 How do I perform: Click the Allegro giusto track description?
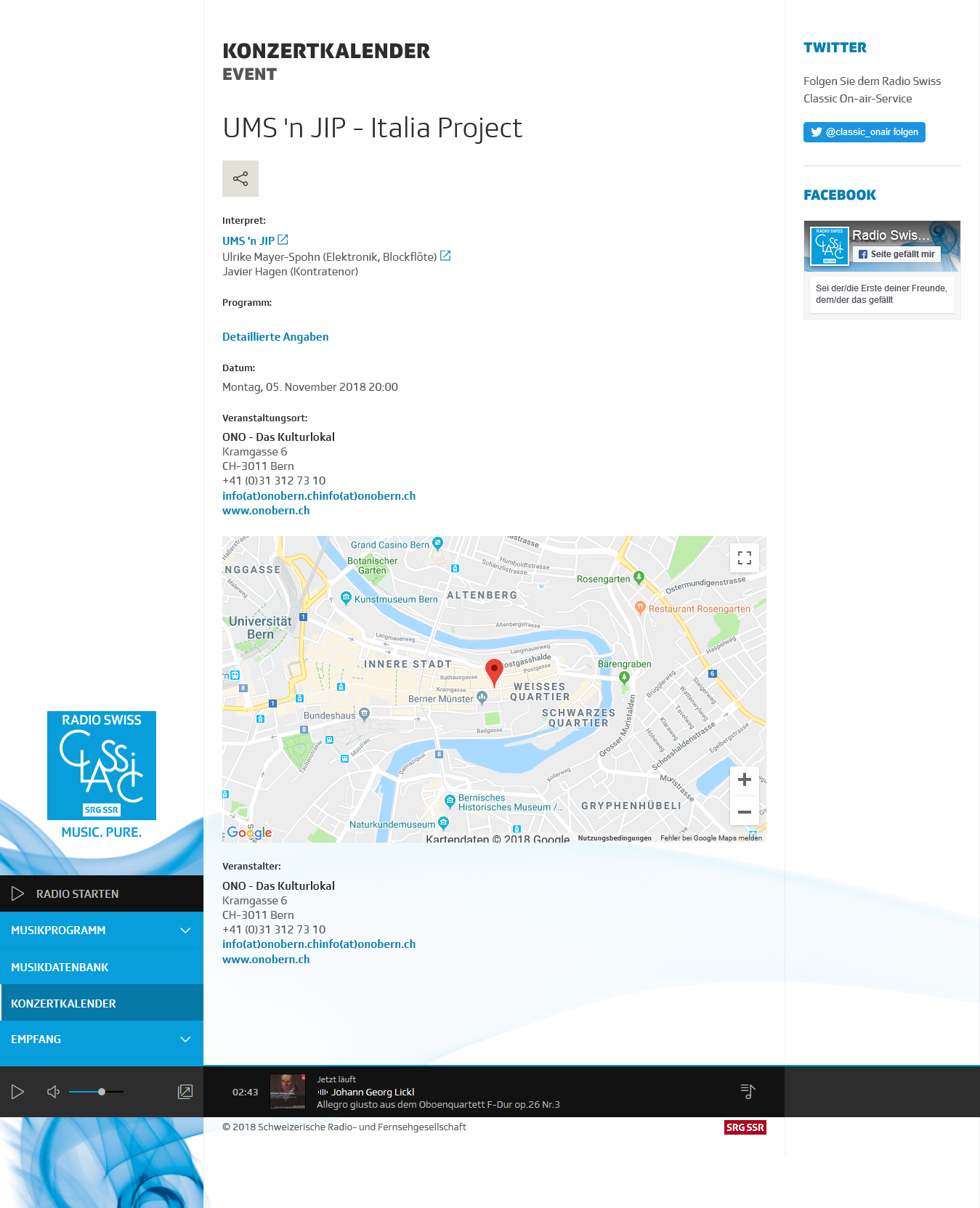[438, 1105]
